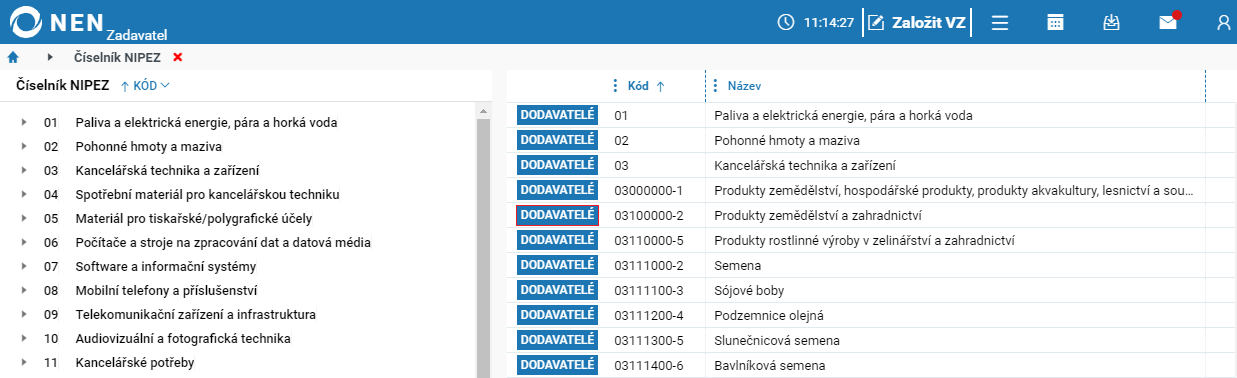Click DODAVATELÉ button for Slunečnicová semena
Image resolution: width=1237 pixels, height=378 pixels.
pos(557,340)
